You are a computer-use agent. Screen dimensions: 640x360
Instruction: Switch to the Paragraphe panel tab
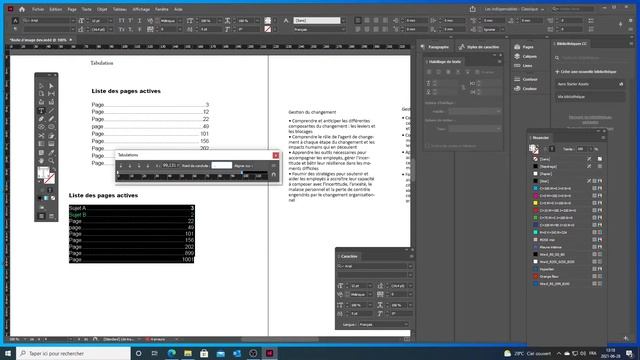click(x=436, y=47)
